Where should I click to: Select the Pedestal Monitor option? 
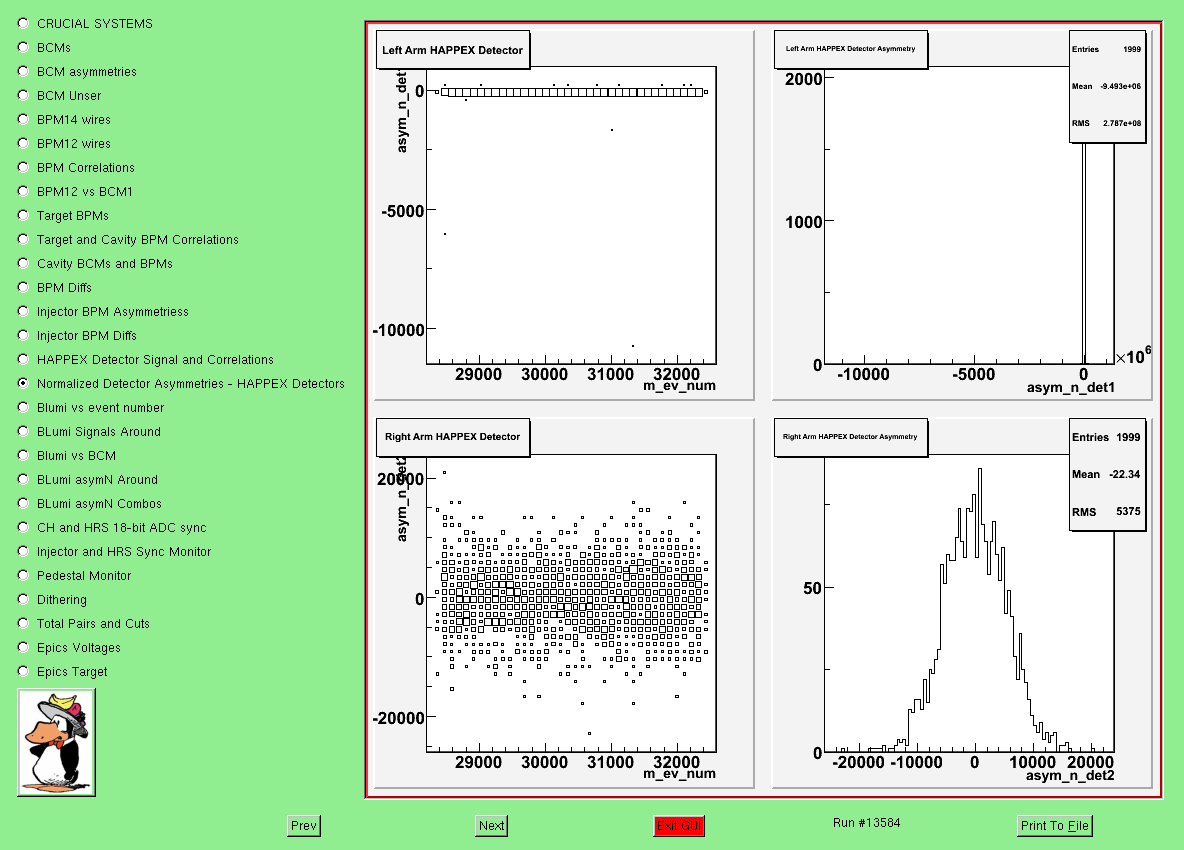tap(23, 576)
